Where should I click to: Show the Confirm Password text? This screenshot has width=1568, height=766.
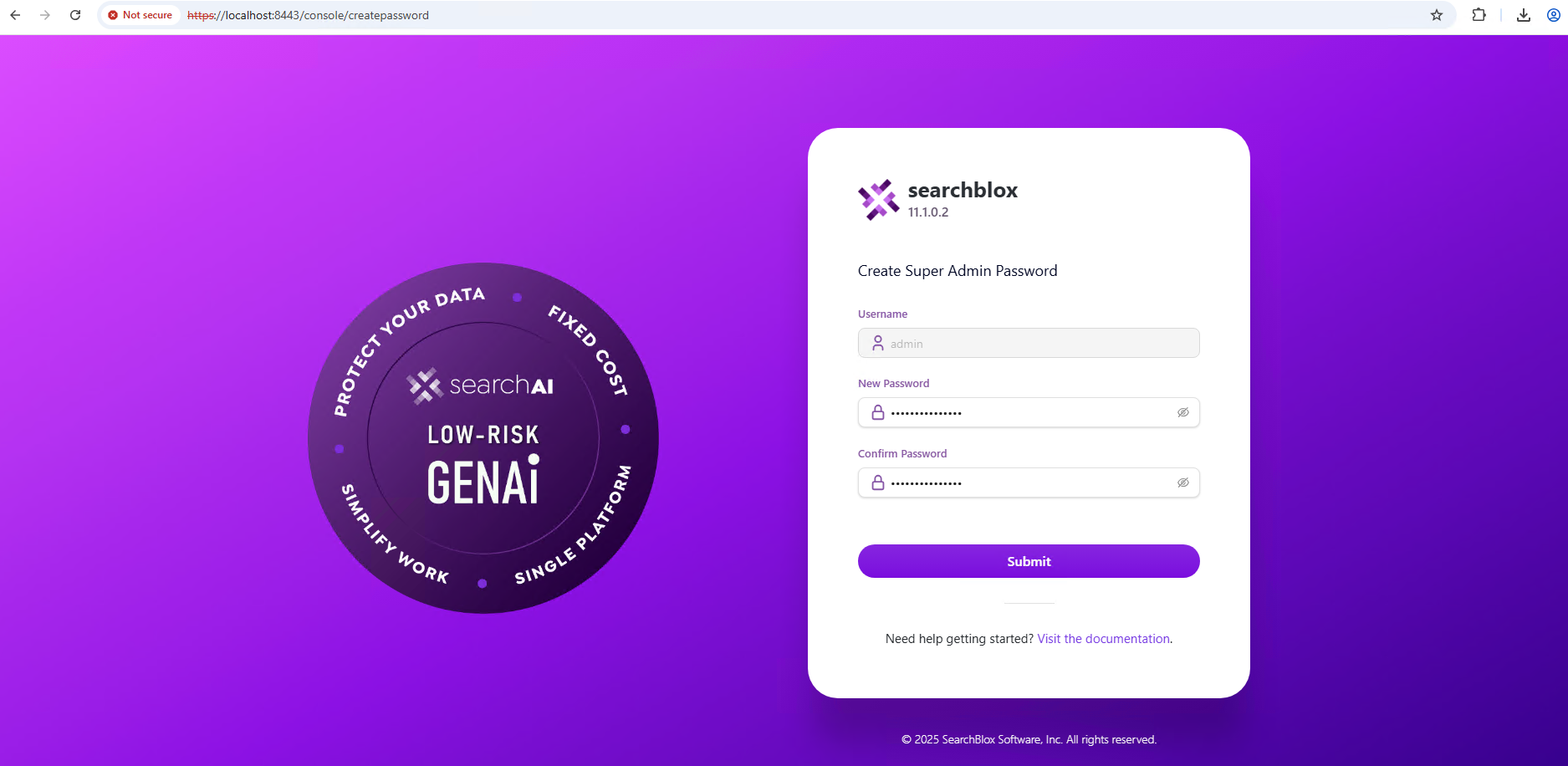coord(1182,483)
